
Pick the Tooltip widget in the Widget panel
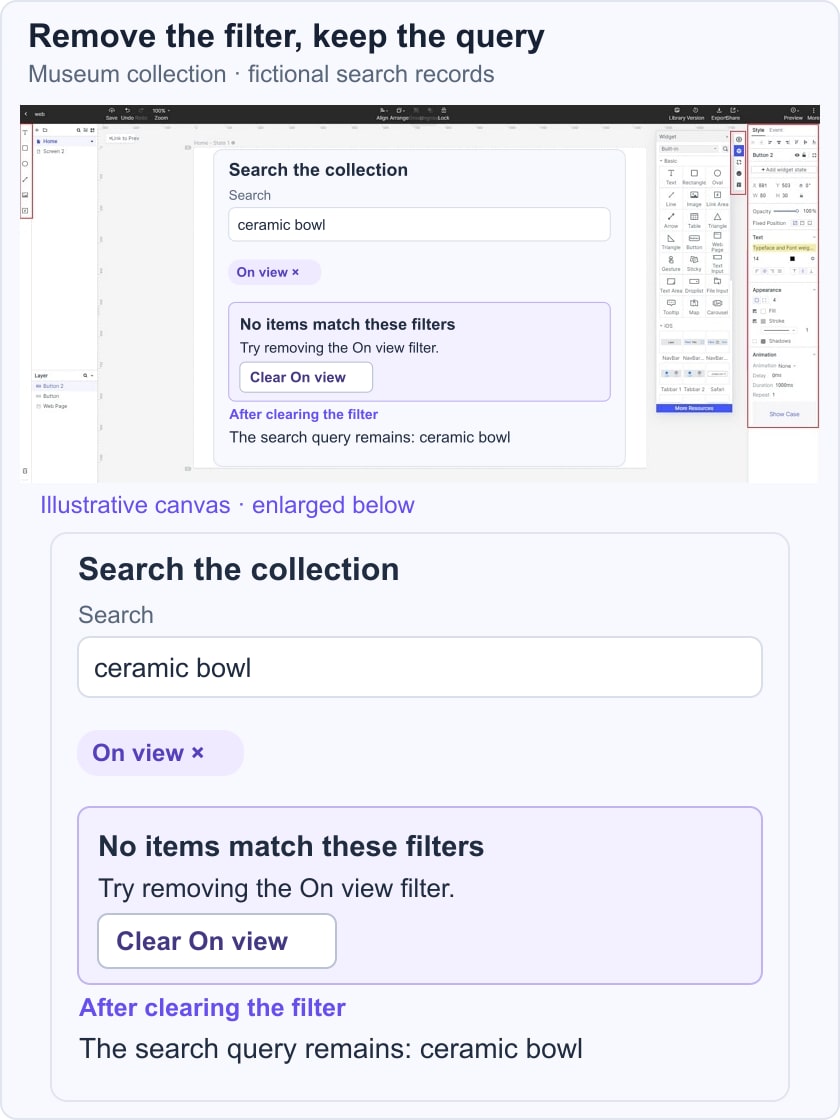pos(671,306)
